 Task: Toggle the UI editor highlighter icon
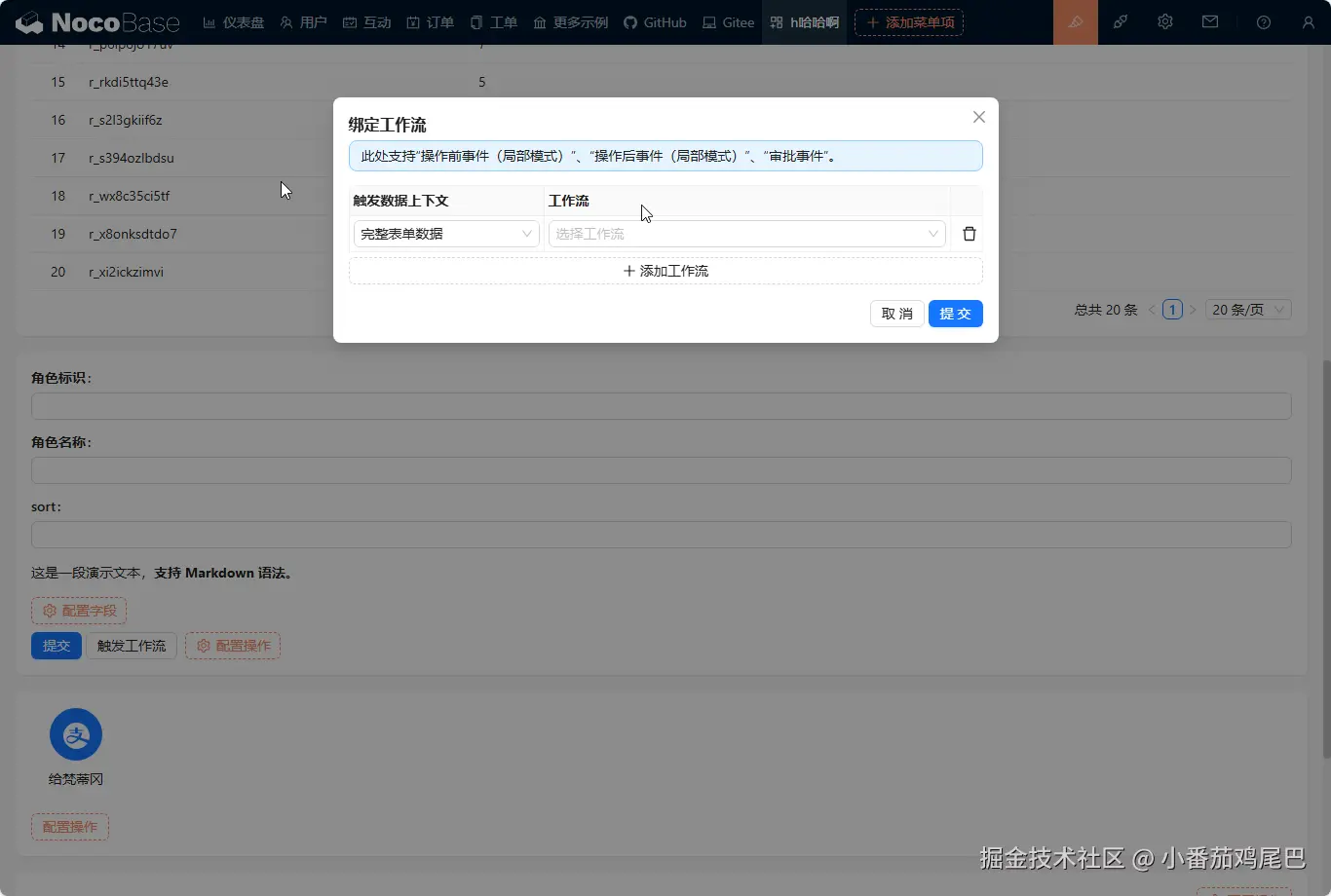1076,22
